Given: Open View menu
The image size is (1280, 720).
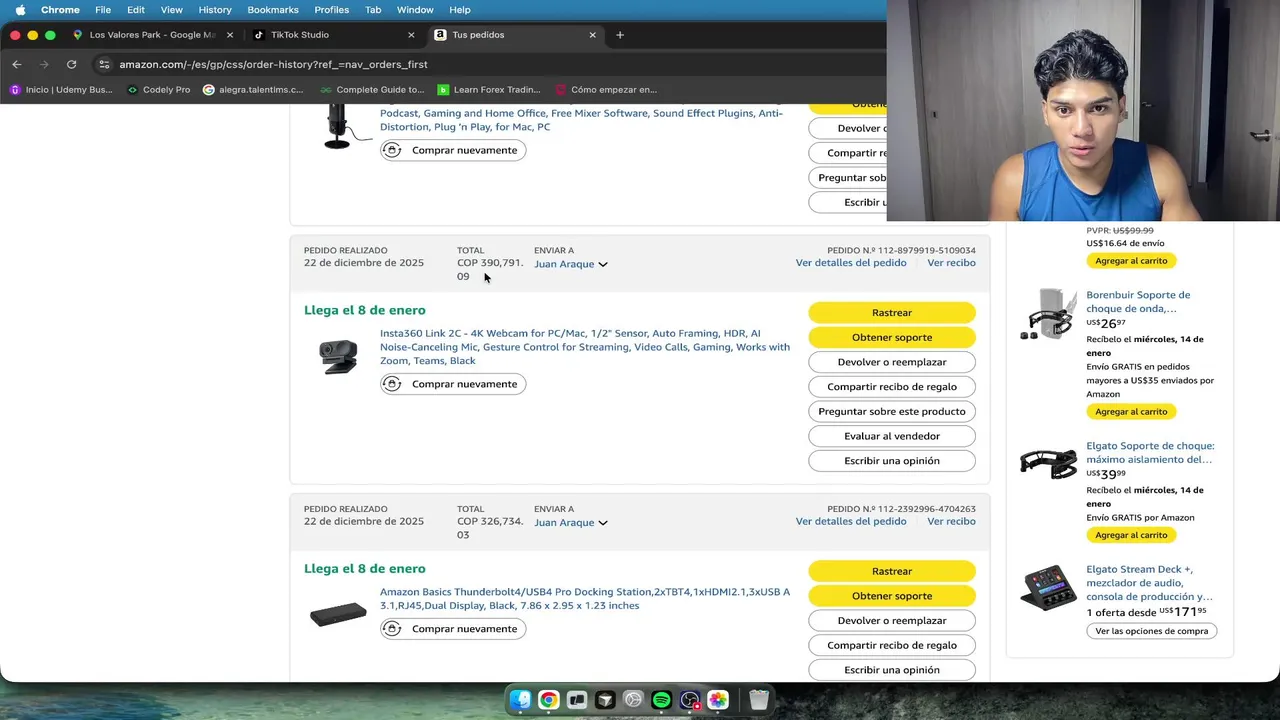Looking at the screenshot, I should (172, 10).
